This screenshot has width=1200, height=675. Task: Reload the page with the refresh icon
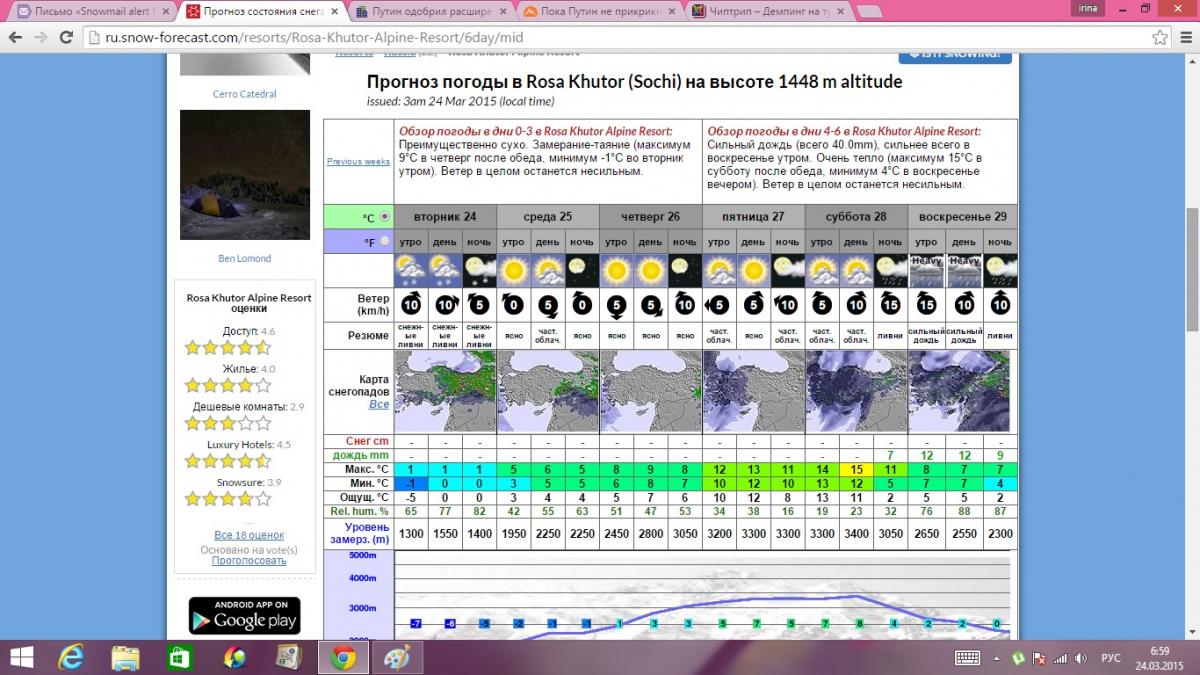point(66,38)
